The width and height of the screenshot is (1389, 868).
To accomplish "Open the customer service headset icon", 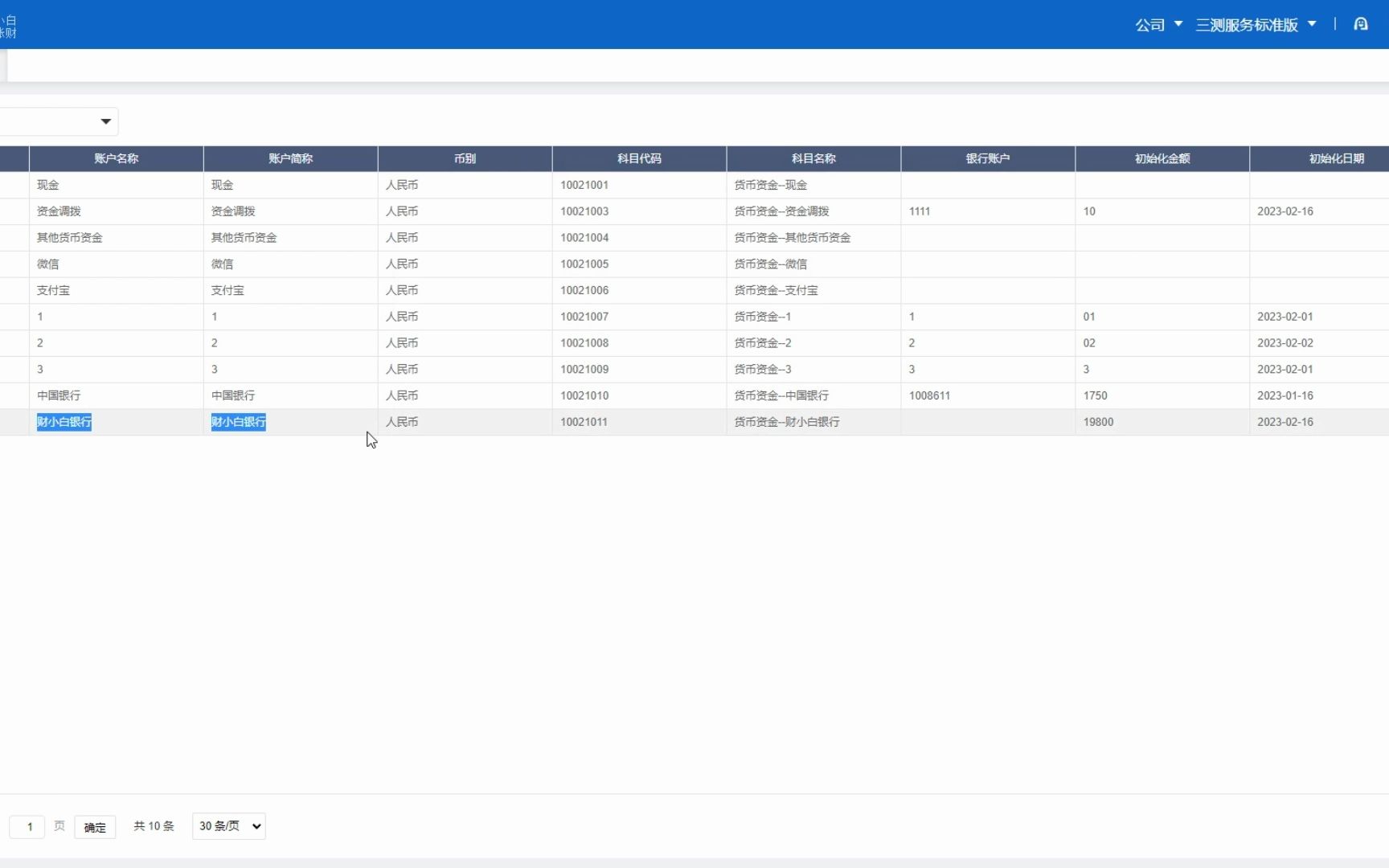I will [x=1360, y=24].
